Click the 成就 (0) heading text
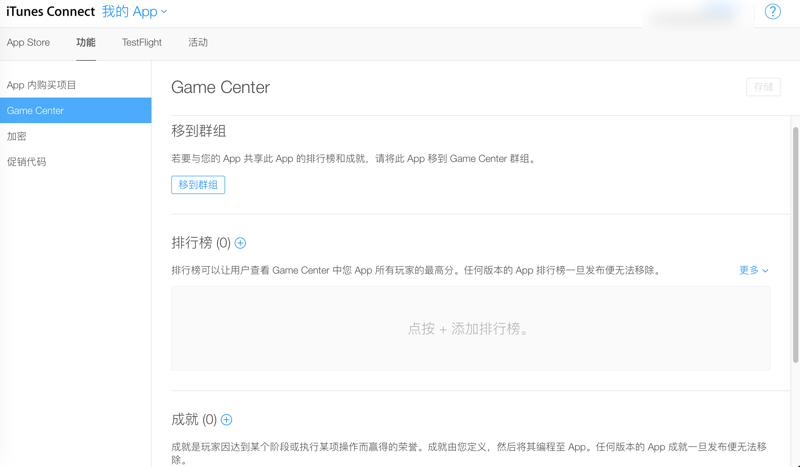Screen dimensions: 800x467 (194, 420)
